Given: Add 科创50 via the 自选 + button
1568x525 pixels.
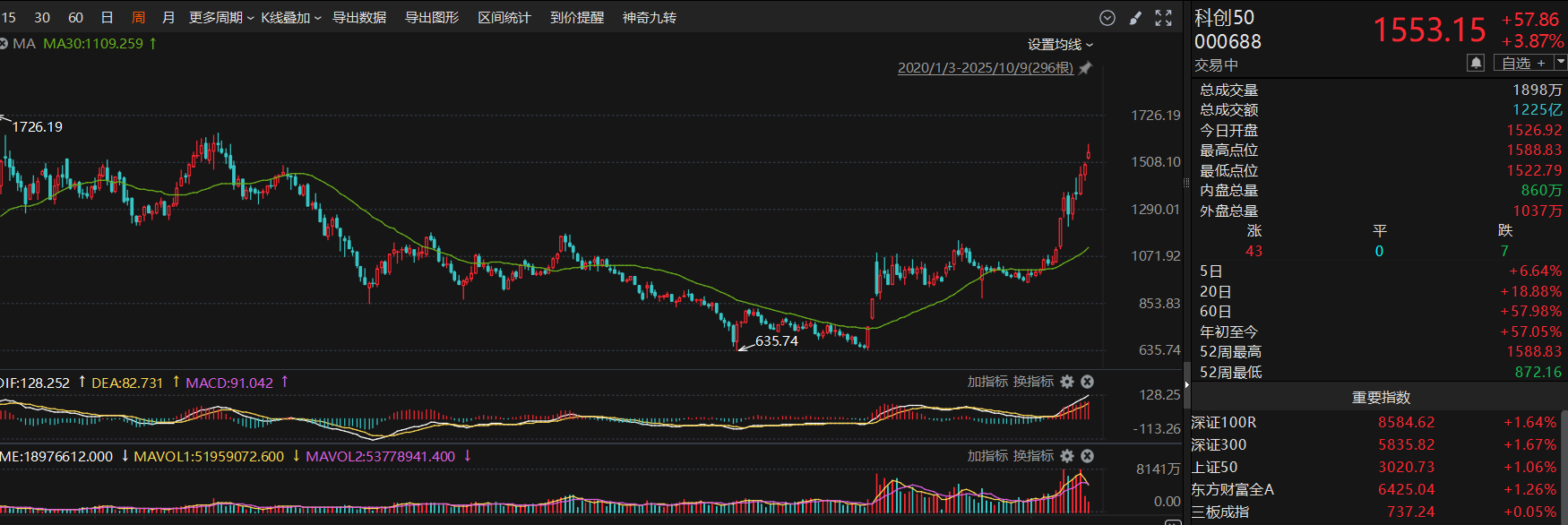Looking at the screenshot, I should click(1522, 63).
